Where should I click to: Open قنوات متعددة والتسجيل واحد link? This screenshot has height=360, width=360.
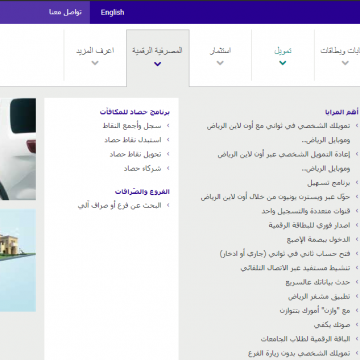coord(306,211)
